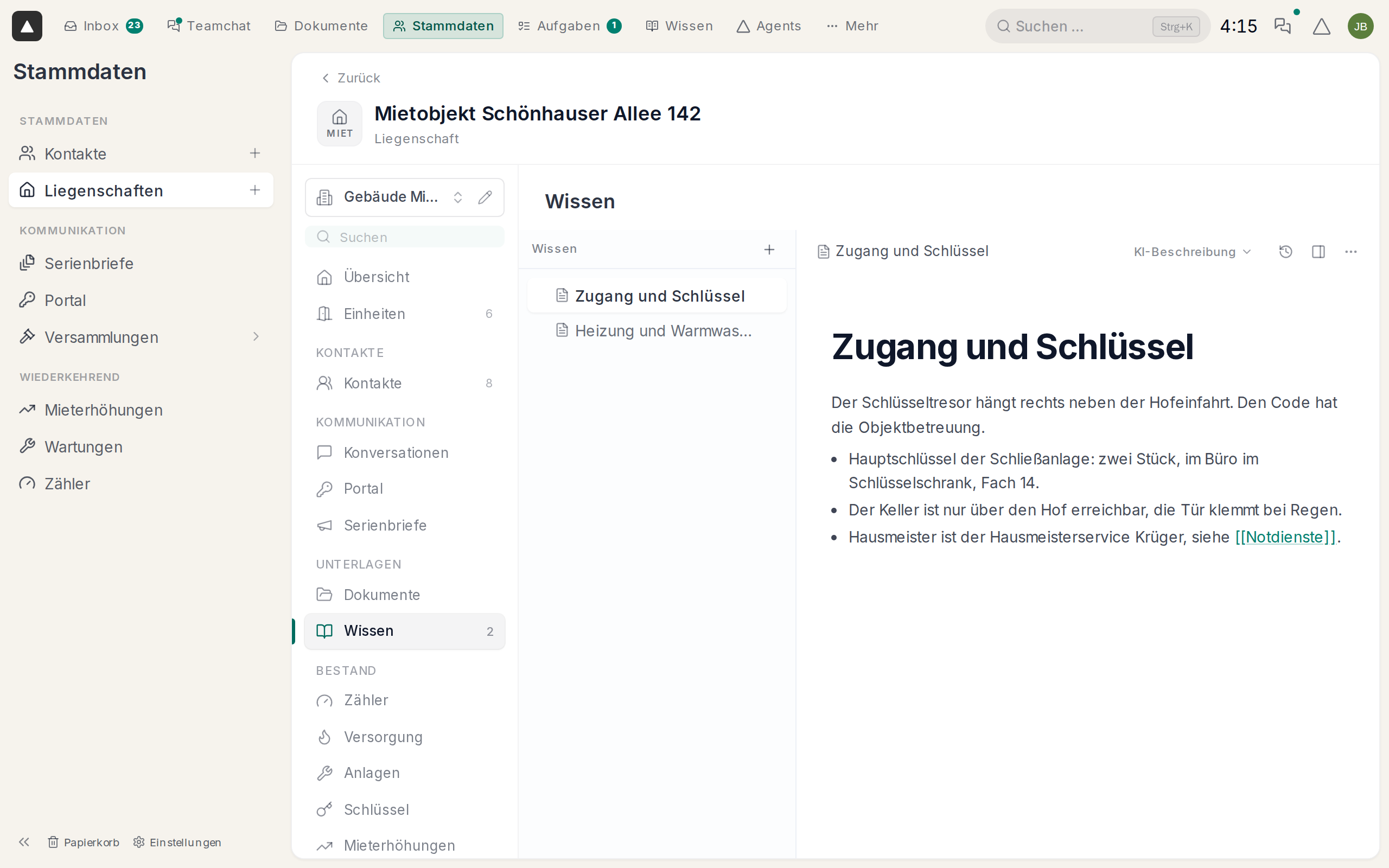Image resolution: width=1389 pixels, height=868 pixels.
Task: Click the Zugang und Schlüssel heading
Action: [1012, 347]
